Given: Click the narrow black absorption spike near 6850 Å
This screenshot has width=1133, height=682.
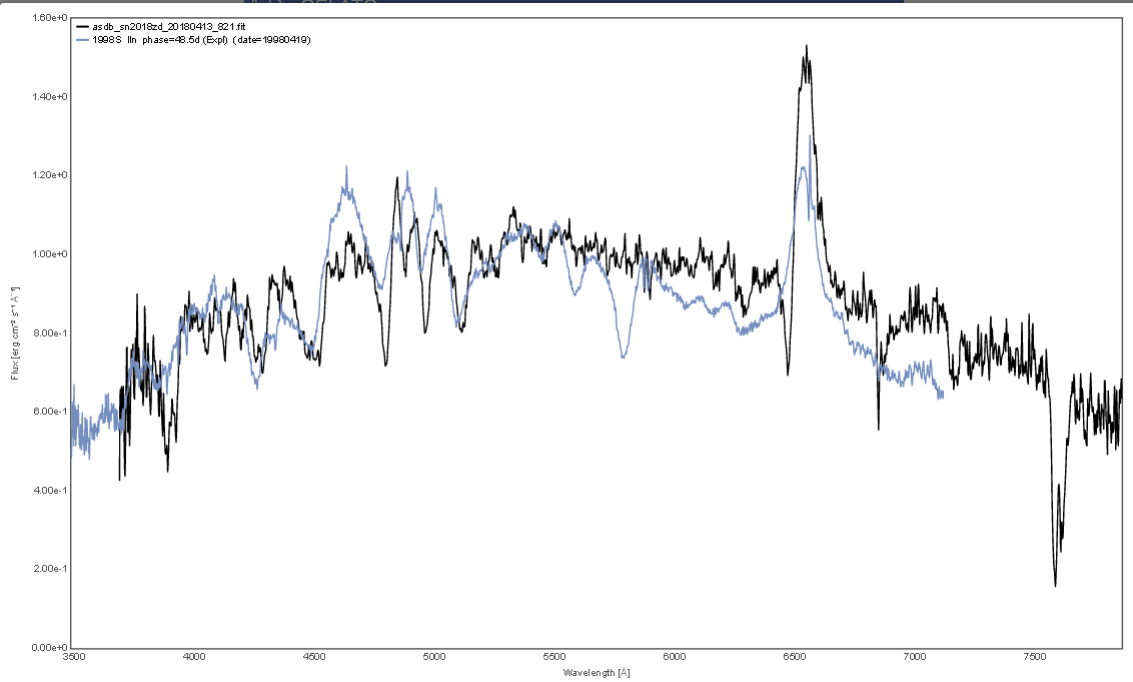Looking at the screenshot, I should tap(878, 428).
